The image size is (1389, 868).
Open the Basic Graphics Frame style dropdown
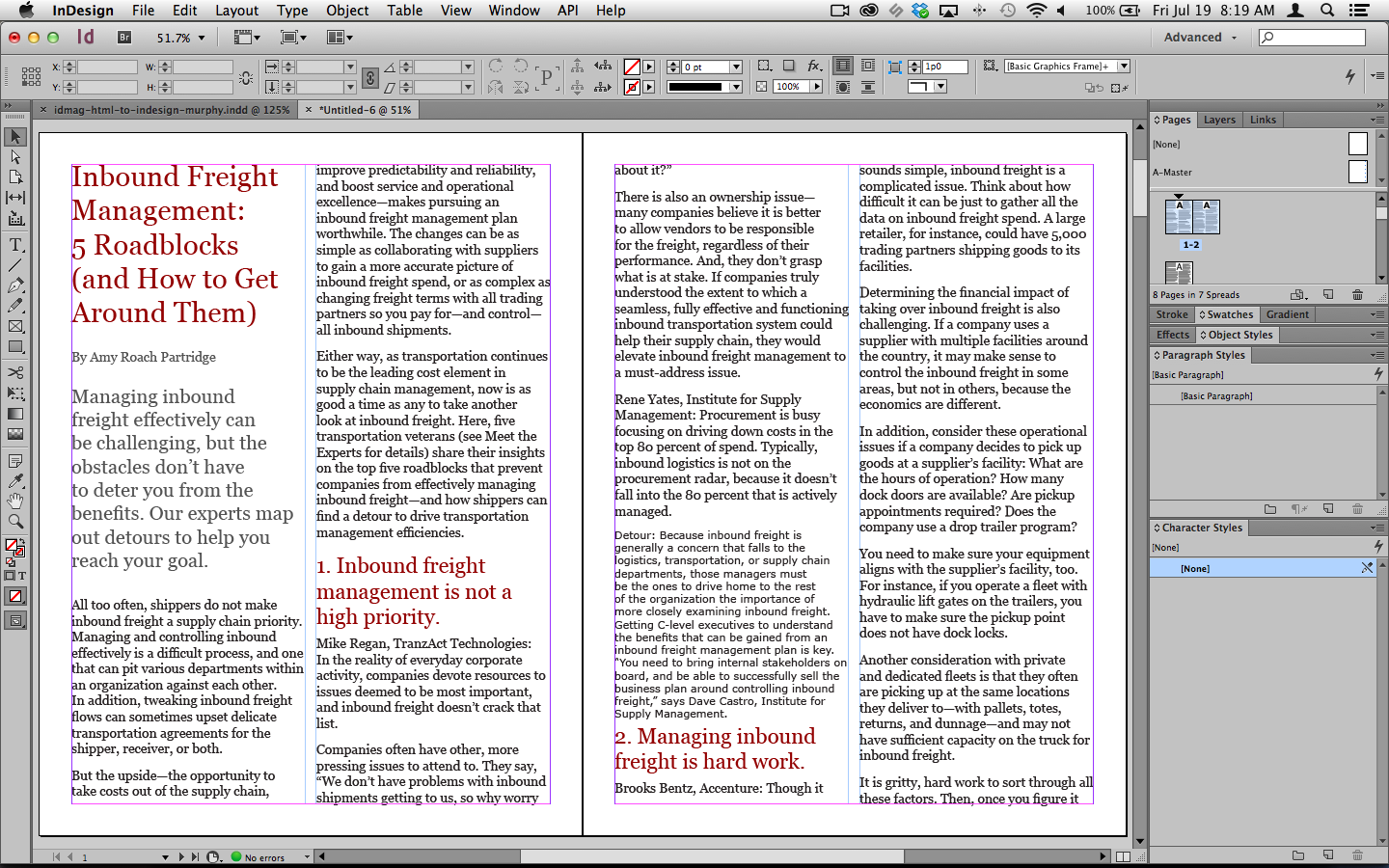tap(1124, 67)
